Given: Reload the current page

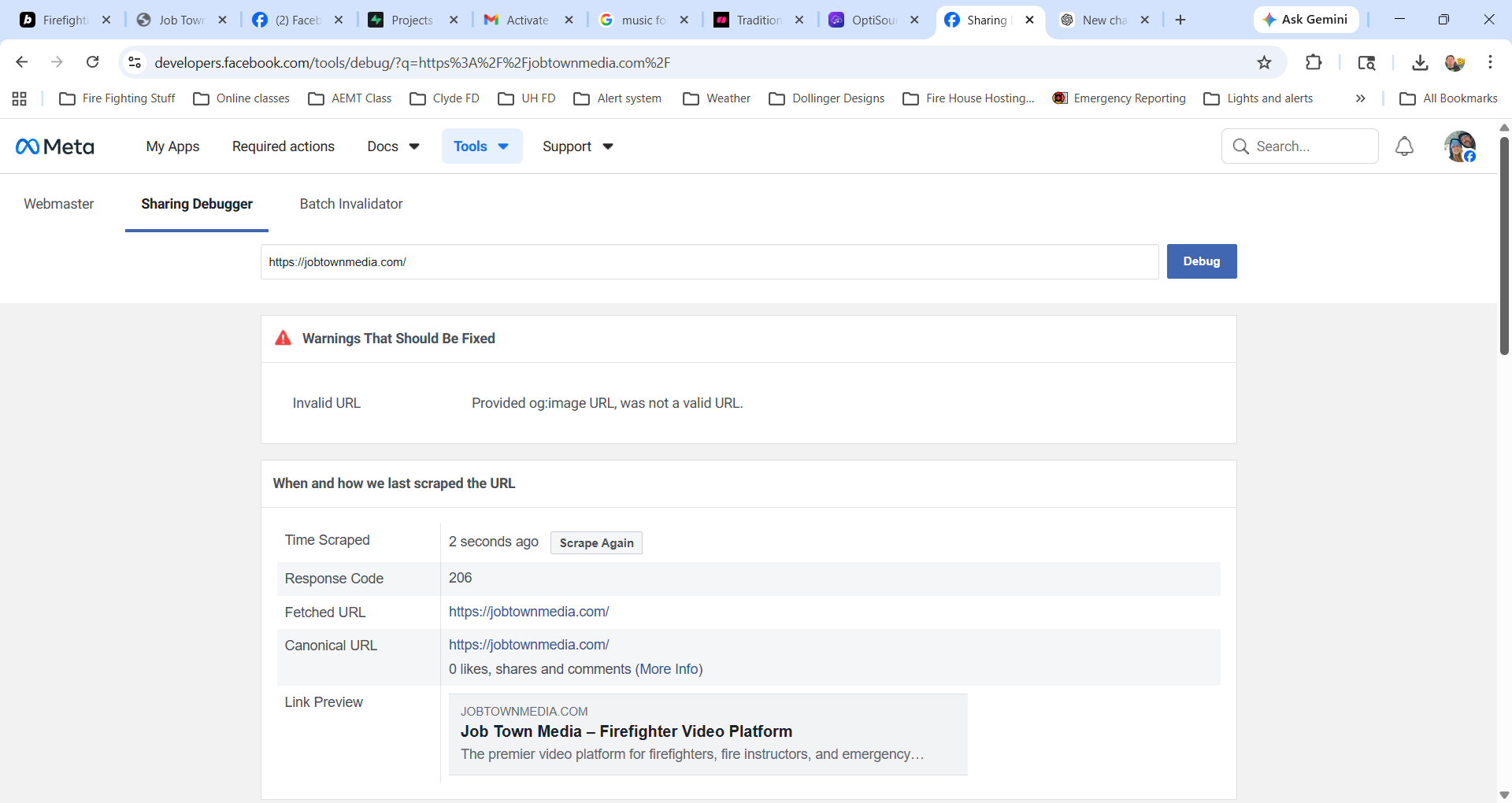Looking at the screenshot, I should click(x=93, y=62).
